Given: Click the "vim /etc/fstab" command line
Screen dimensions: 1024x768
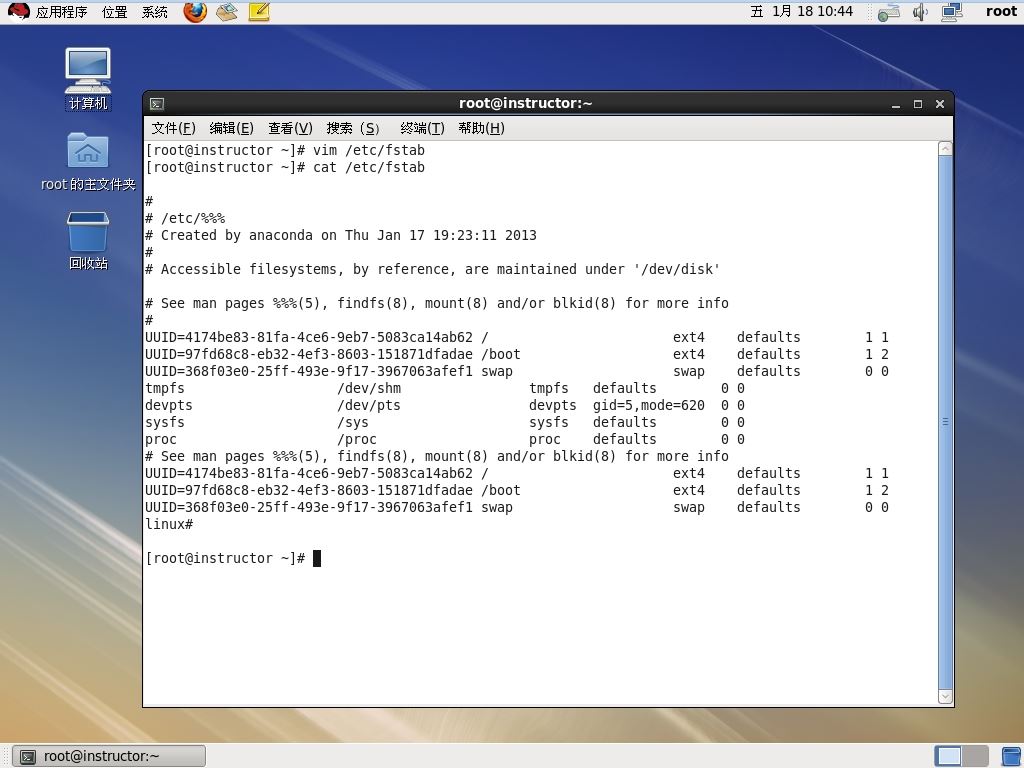Looking at the screenshot, I should [285, 150].
